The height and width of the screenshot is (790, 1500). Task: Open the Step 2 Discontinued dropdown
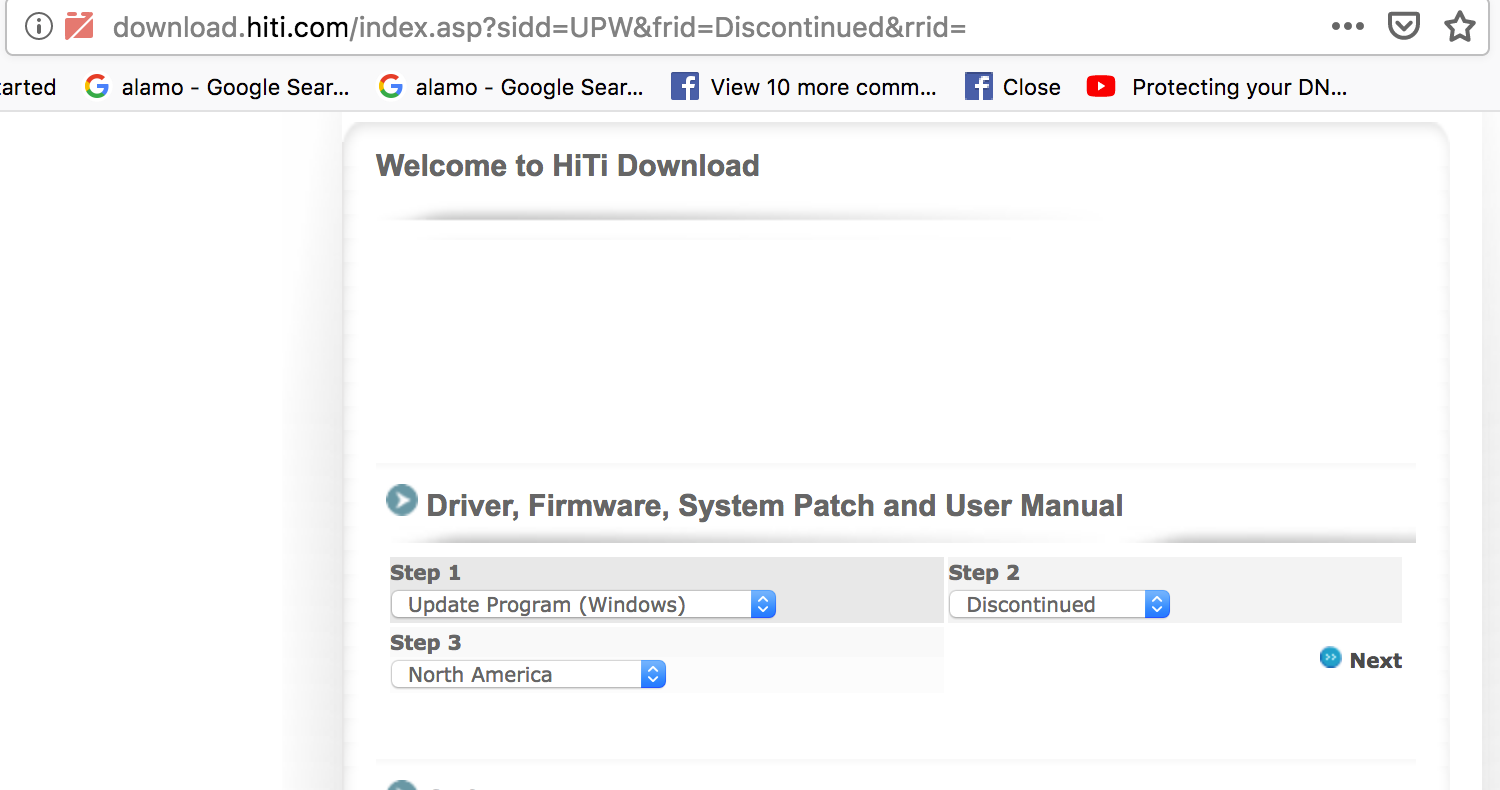pos(1059,604)
